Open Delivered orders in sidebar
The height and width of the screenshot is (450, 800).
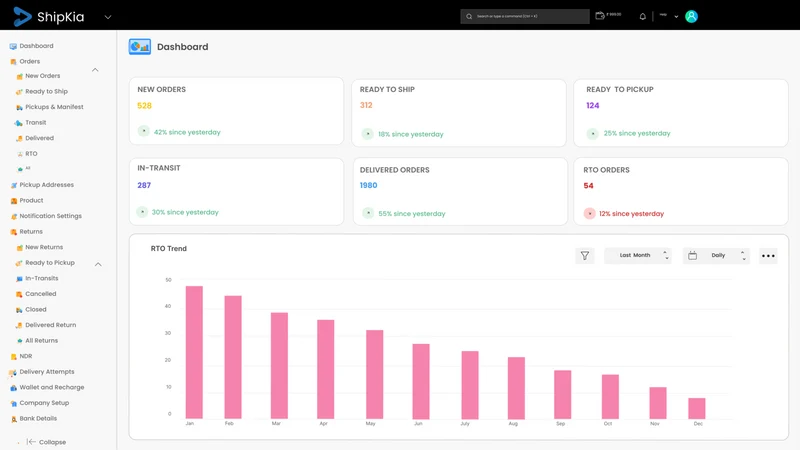[x=39, y=138]
